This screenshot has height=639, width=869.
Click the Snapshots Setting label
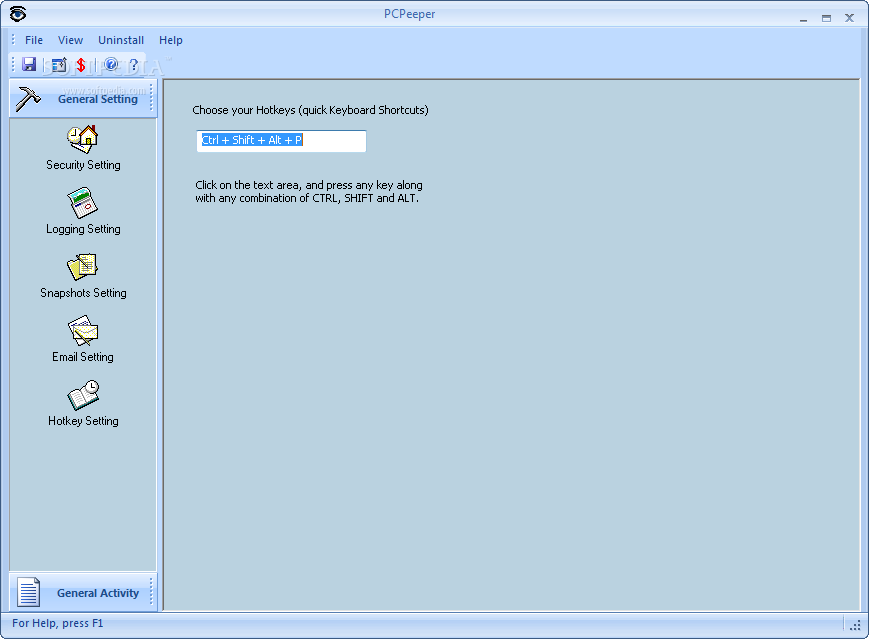83,293
